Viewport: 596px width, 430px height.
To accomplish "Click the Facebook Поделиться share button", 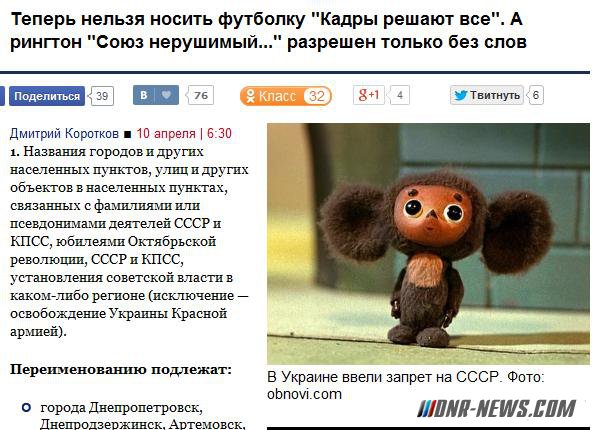I will tap(47, 96).
